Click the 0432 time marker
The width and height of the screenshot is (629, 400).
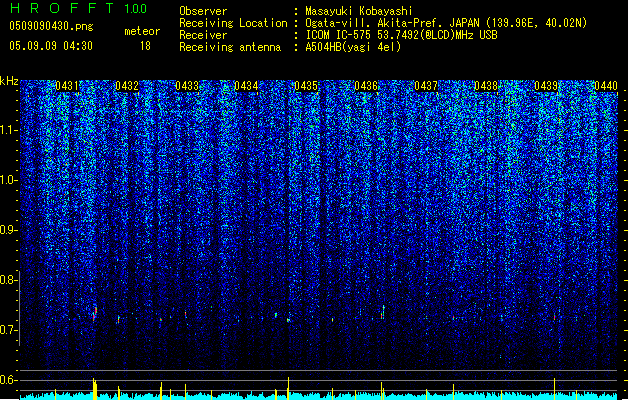[127, 86]
